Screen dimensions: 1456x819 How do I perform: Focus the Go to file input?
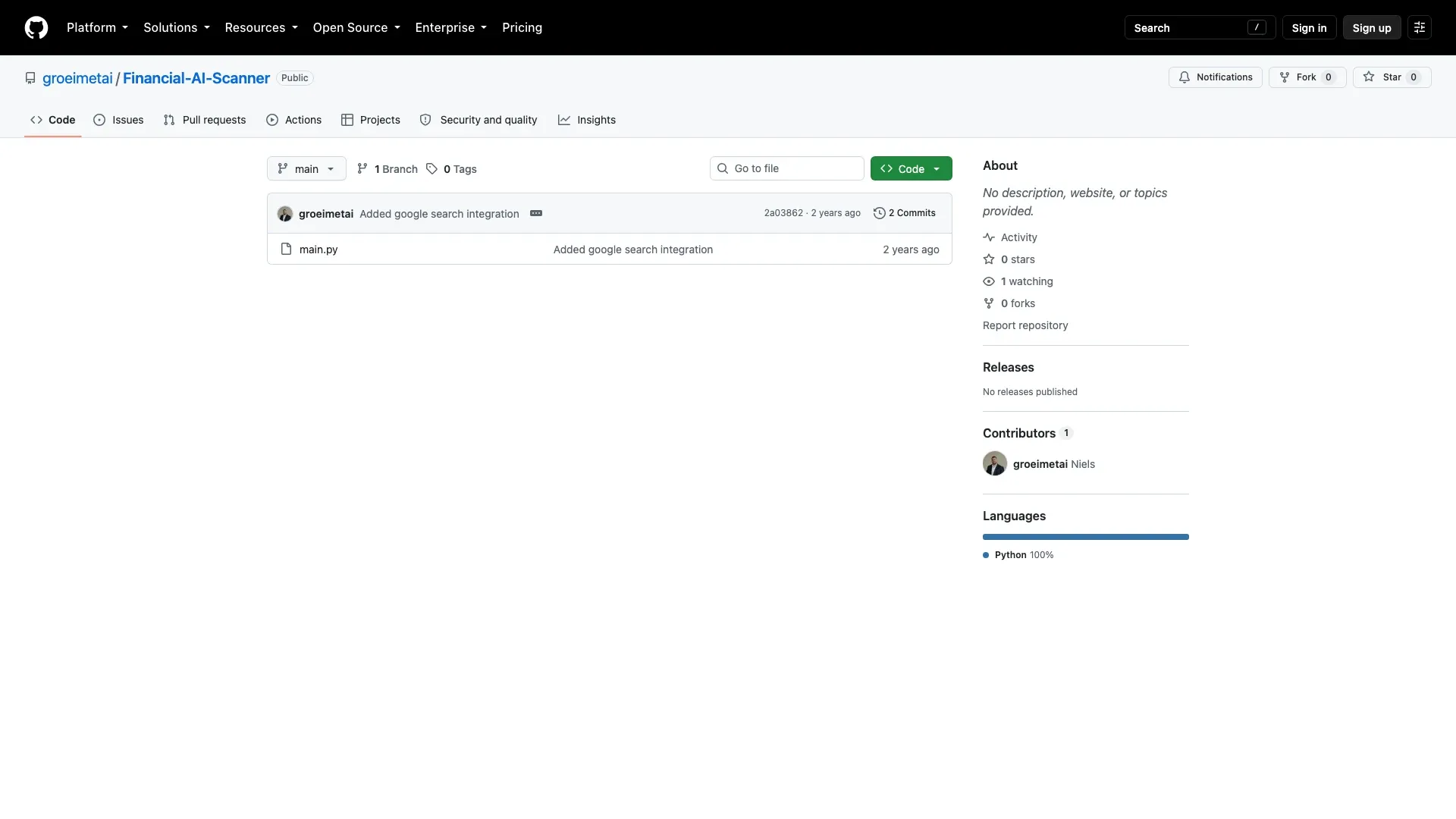(787, 168)
